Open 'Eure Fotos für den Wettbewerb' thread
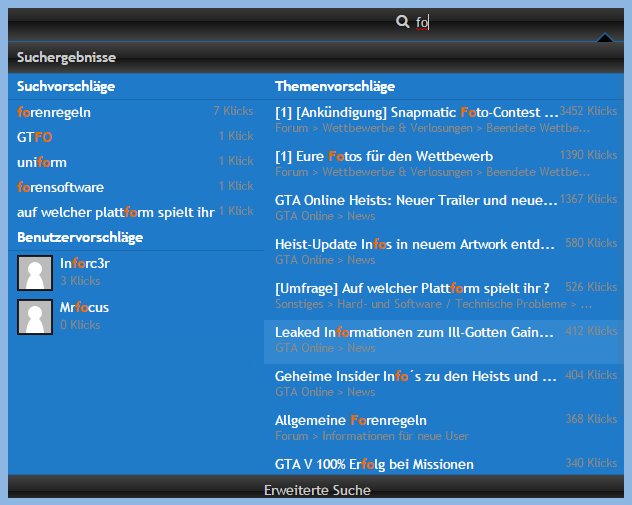 384,157
